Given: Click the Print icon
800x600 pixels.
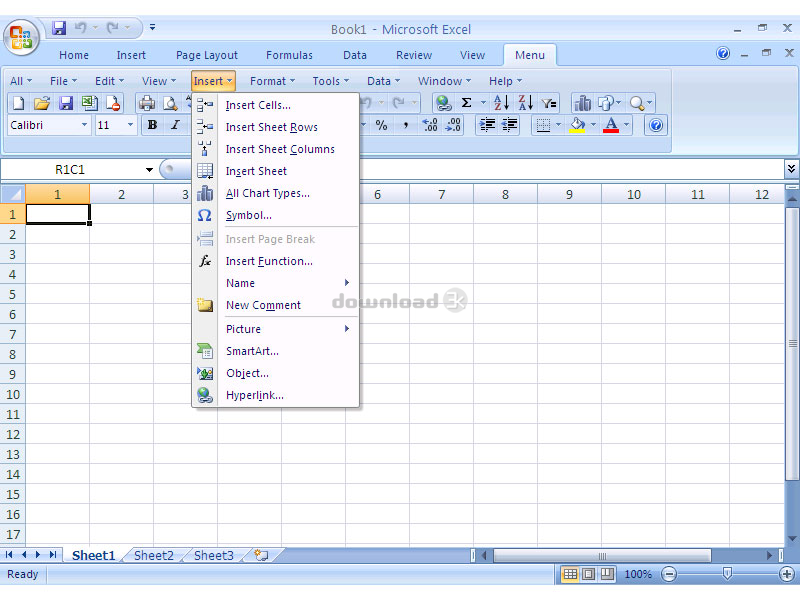Looking at the screenshot, I should [147, 104].
